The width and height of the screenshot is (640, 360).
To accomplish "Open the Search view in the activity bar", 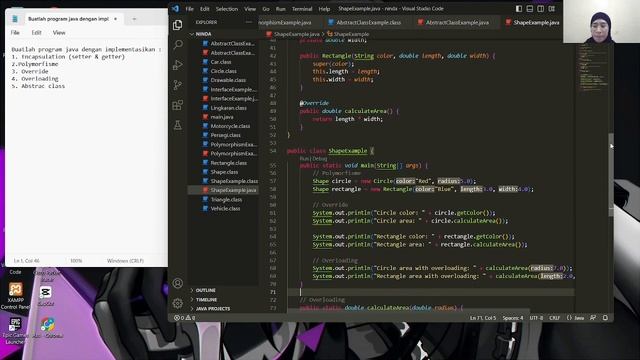I will tap(178, 44).
